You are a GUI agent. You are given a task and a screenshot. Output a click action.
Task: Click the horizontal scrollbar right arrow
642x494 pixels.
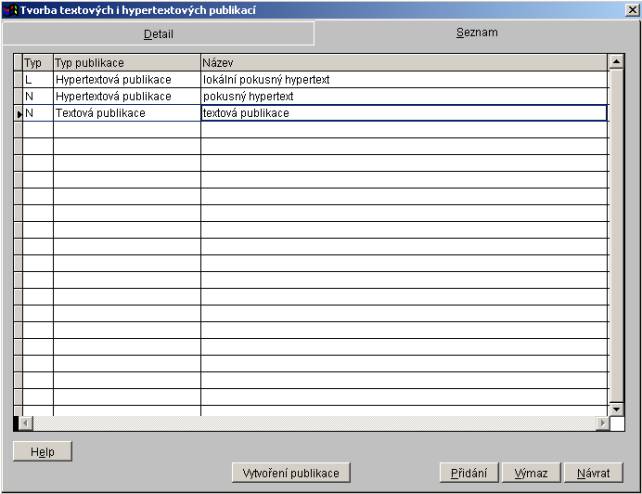click(x=601, y=423)
